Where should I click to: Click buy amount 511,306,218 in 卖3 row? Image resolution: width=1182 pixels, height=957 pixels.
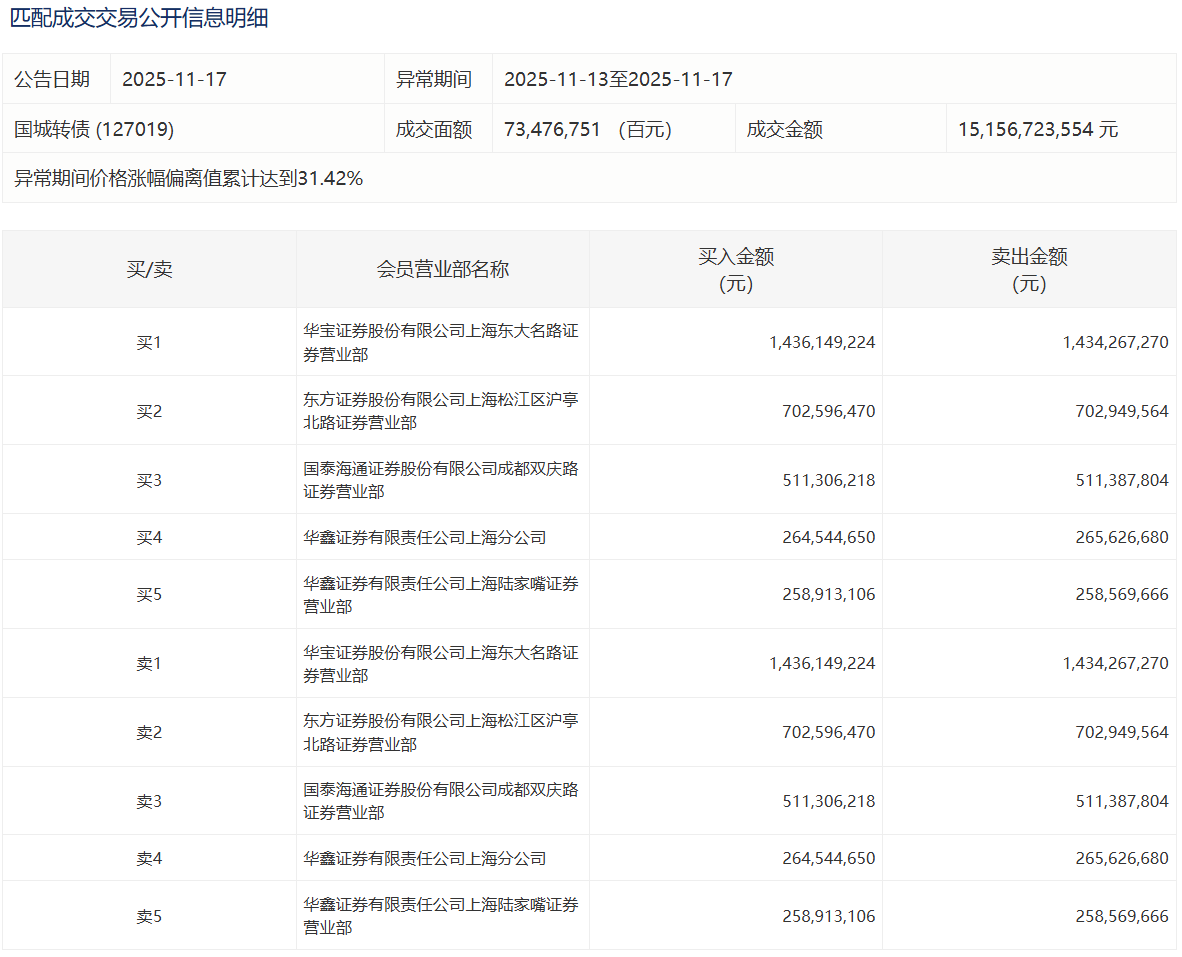(x=828, y=802)
